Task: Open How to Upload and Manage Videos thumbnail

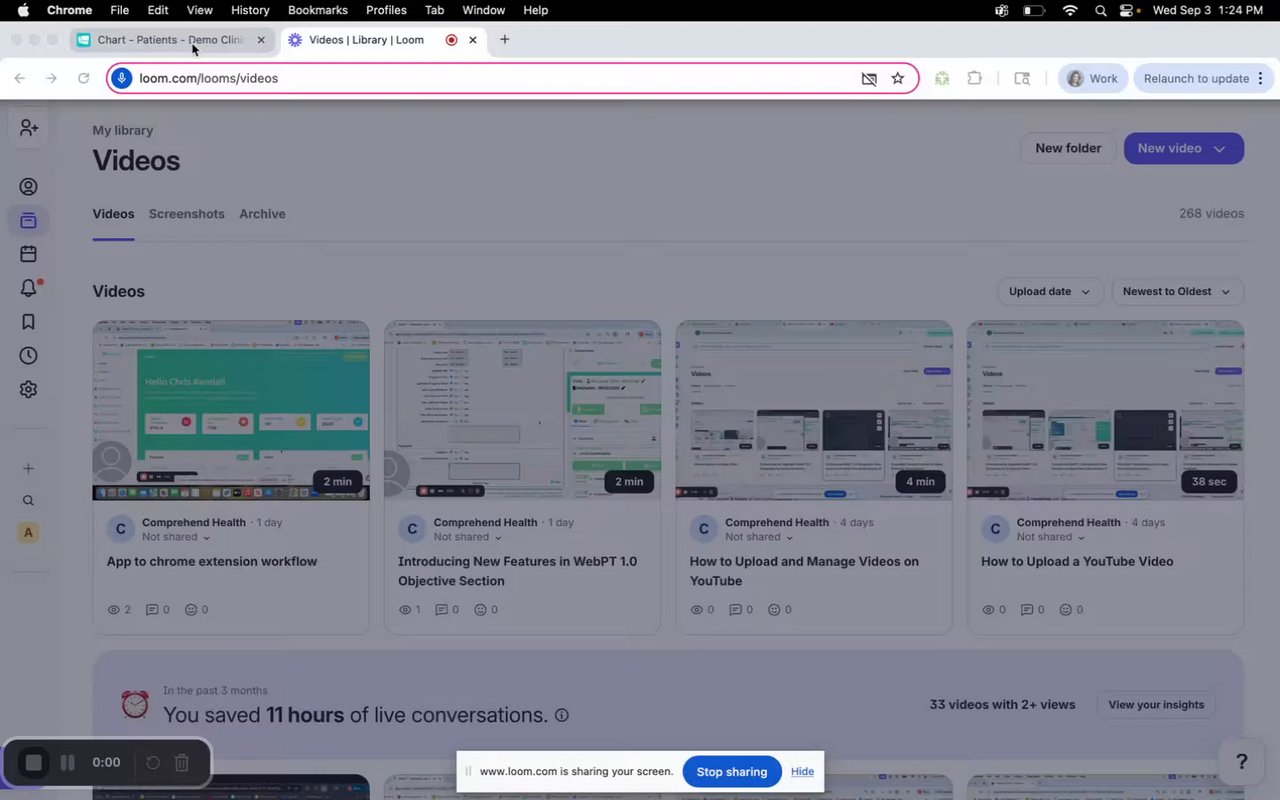Action: [x=814, y=410]
